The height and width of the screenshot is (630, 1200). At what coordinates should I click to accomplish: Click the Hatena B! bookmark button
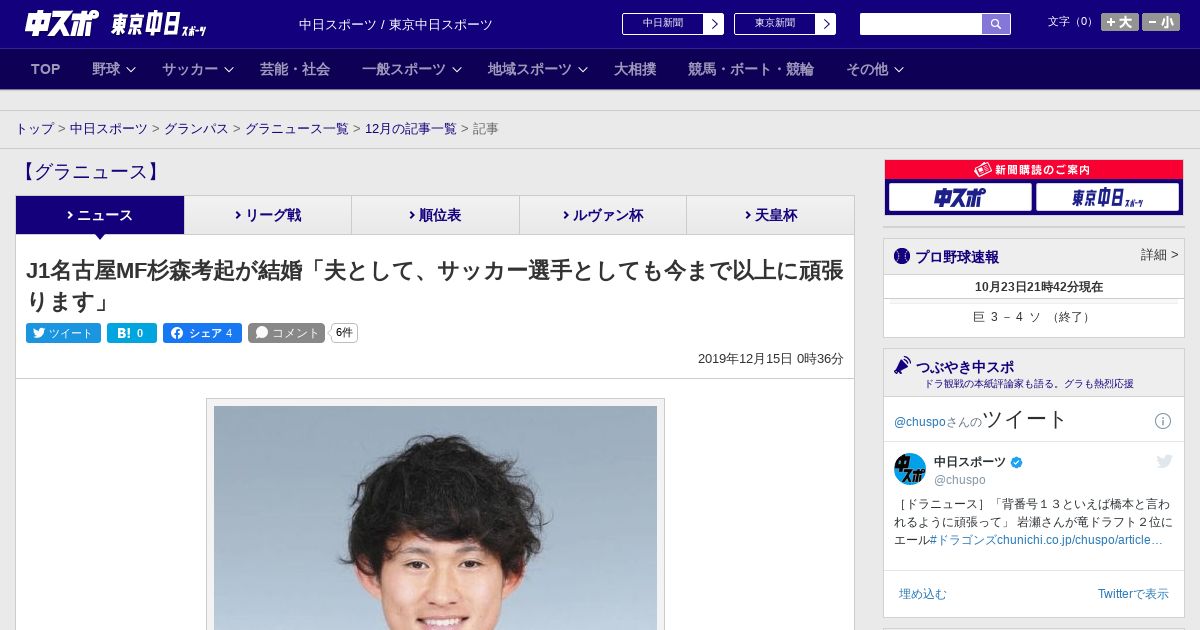click(x=132, y=333)
